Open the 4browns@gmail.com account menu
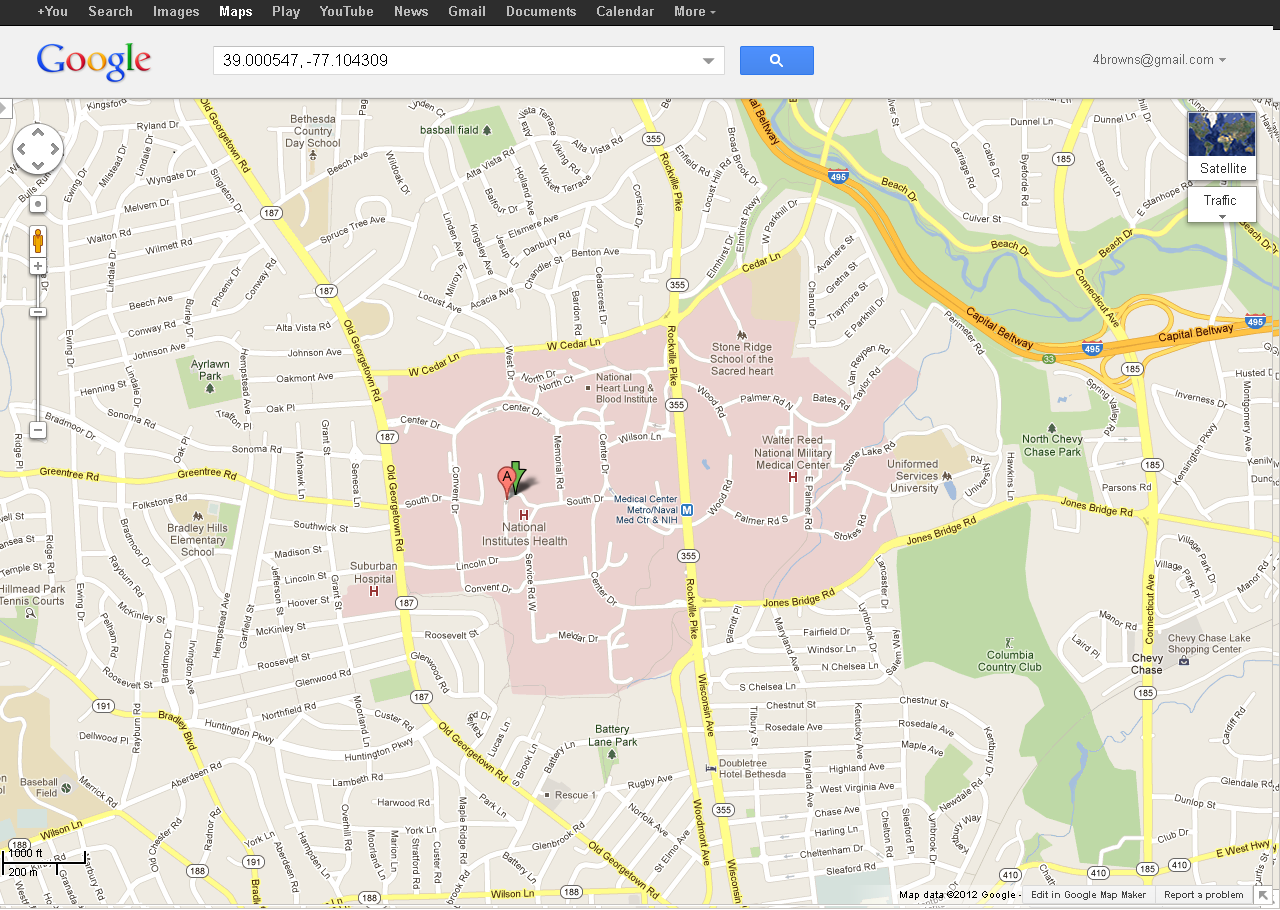Screen dimensions: 1280x910 (x=1159, y=60)
